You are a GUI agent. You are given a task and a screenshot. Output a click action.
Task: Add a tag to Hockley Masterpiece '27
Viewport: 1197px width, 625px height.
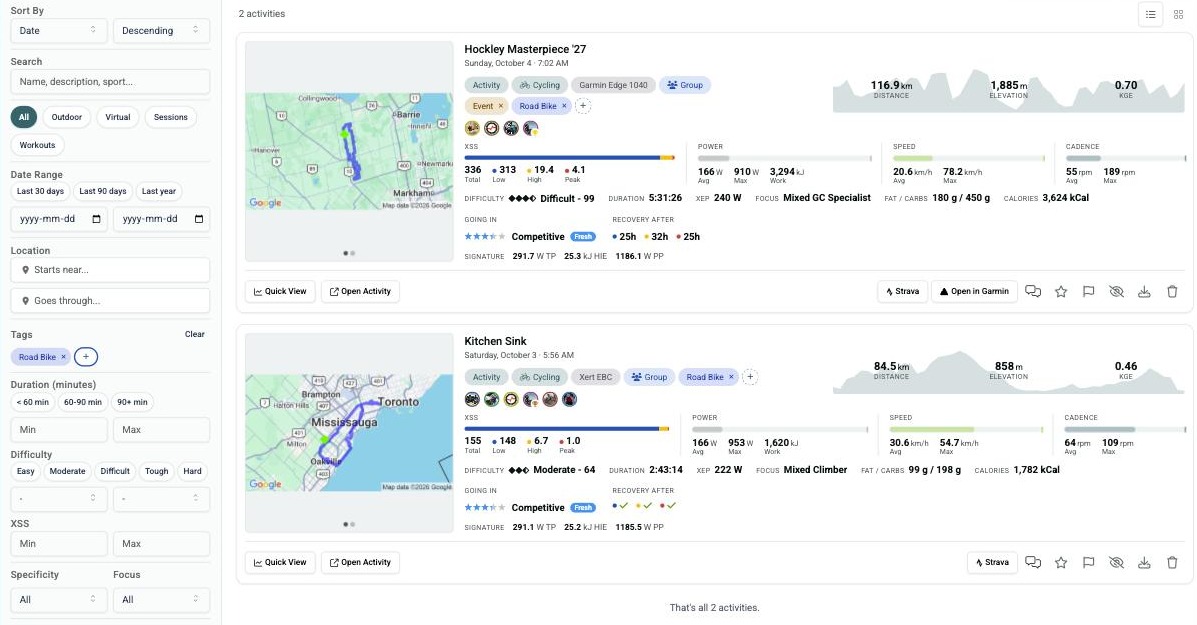pos(582,106)
